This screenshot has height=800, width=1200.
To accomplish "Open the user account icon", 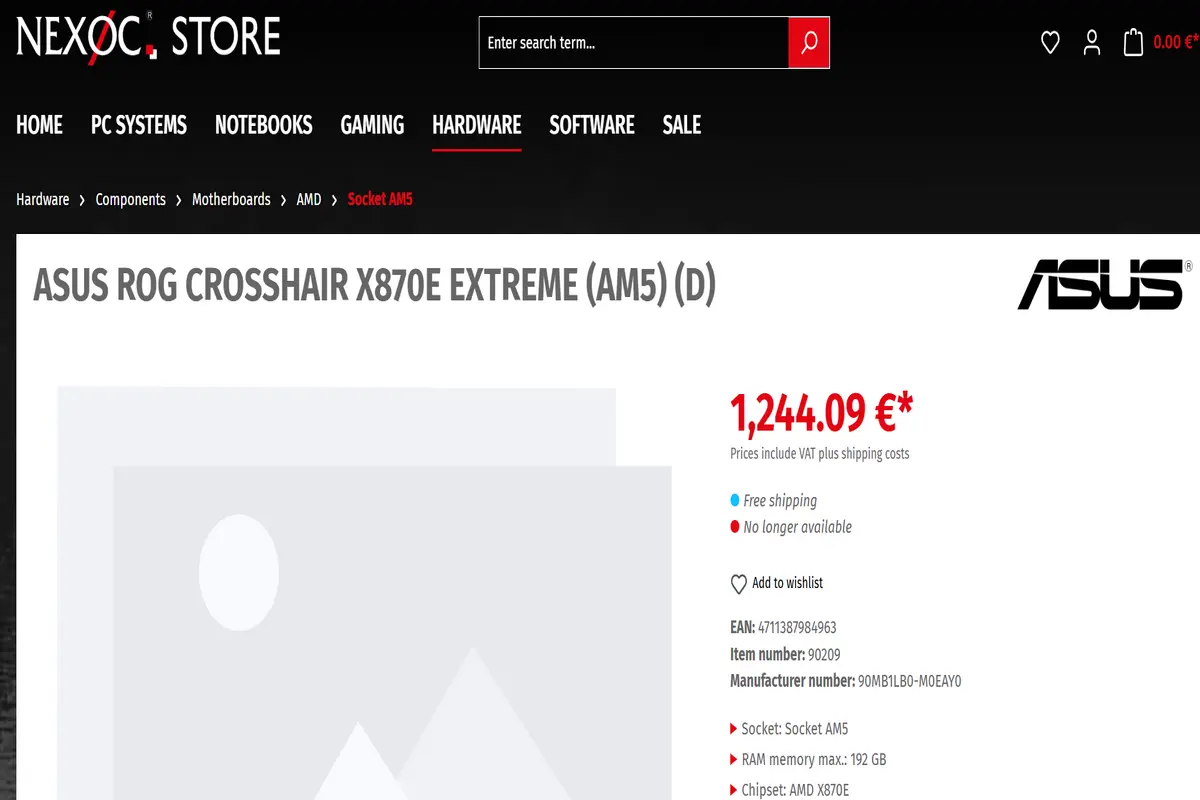I will 1092,42.
